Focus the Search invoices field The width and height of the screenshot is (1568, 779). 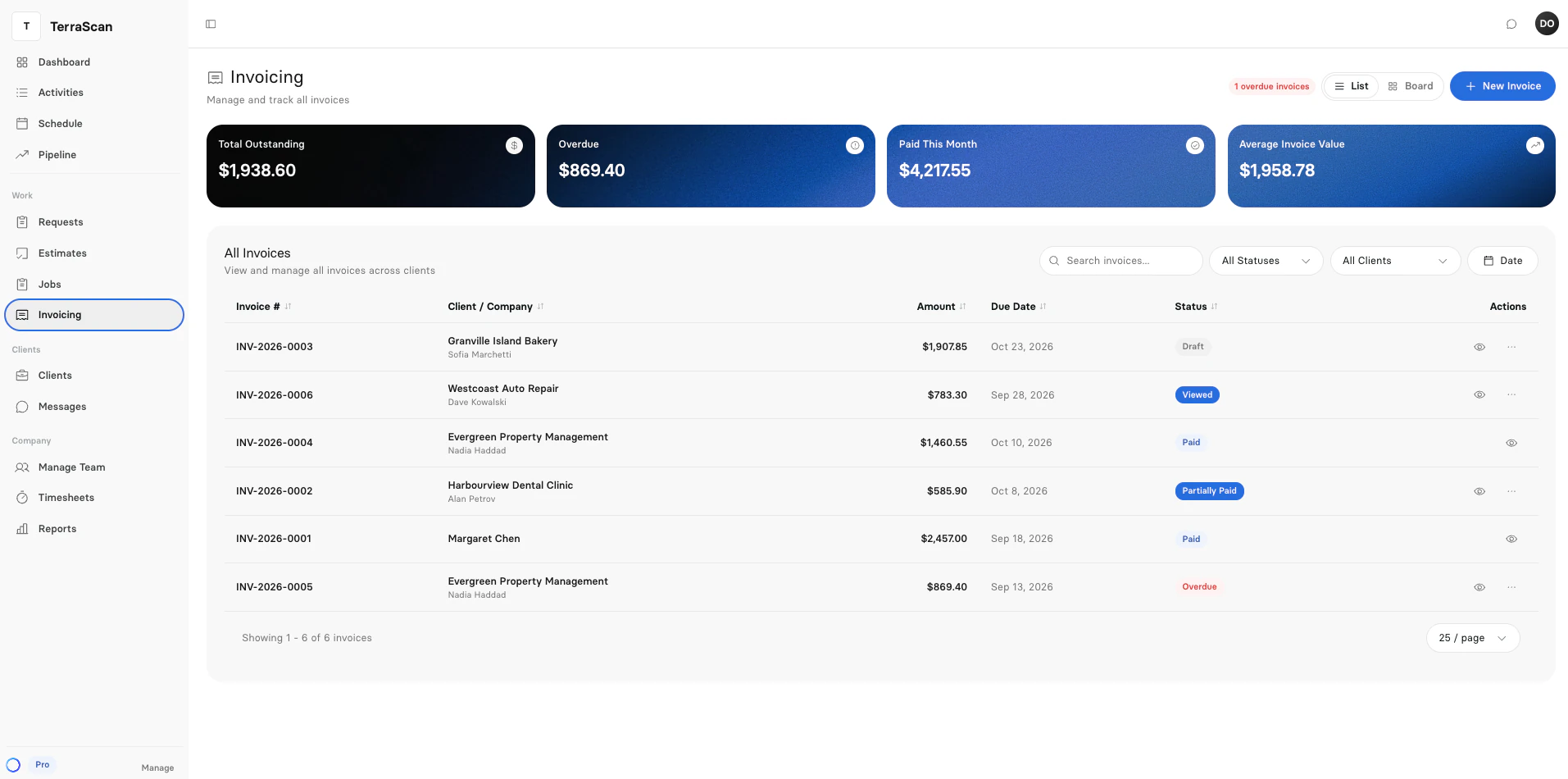coord(1120,261)
